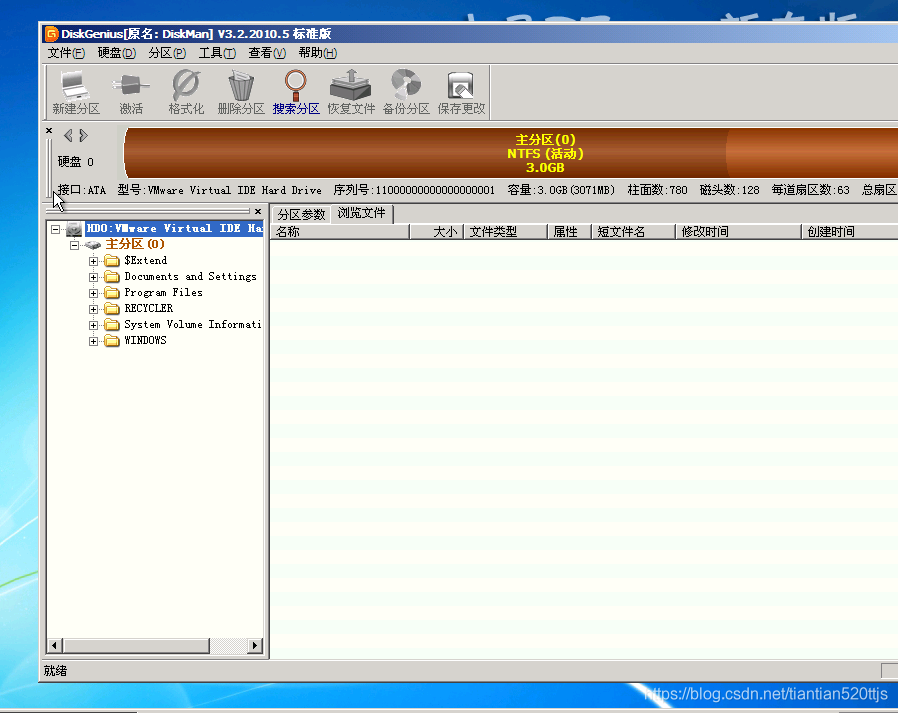Expand the RECYCLER folder node
The height and width of the screenshot is (713, 898).
(x=93, y=309)
